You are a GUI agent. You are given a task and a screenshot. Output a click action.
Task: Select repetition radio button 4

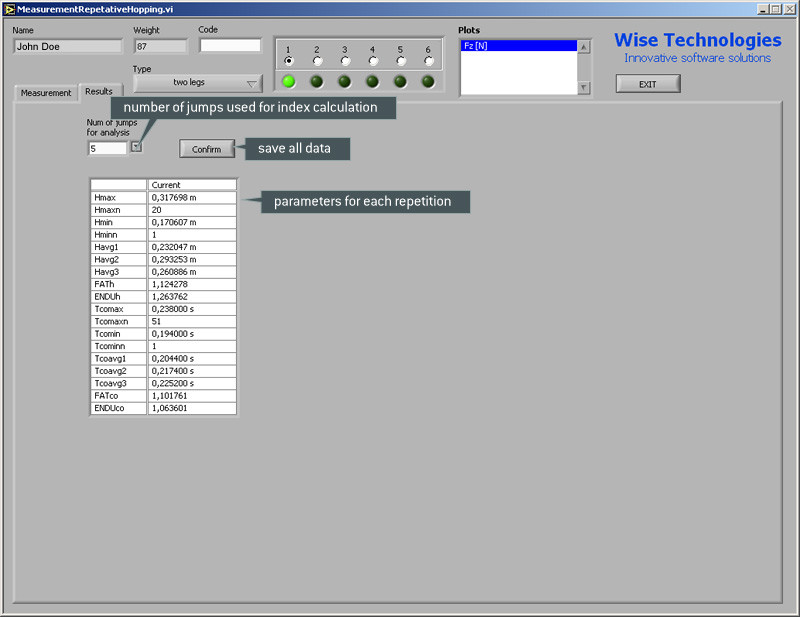click(372, 61)
